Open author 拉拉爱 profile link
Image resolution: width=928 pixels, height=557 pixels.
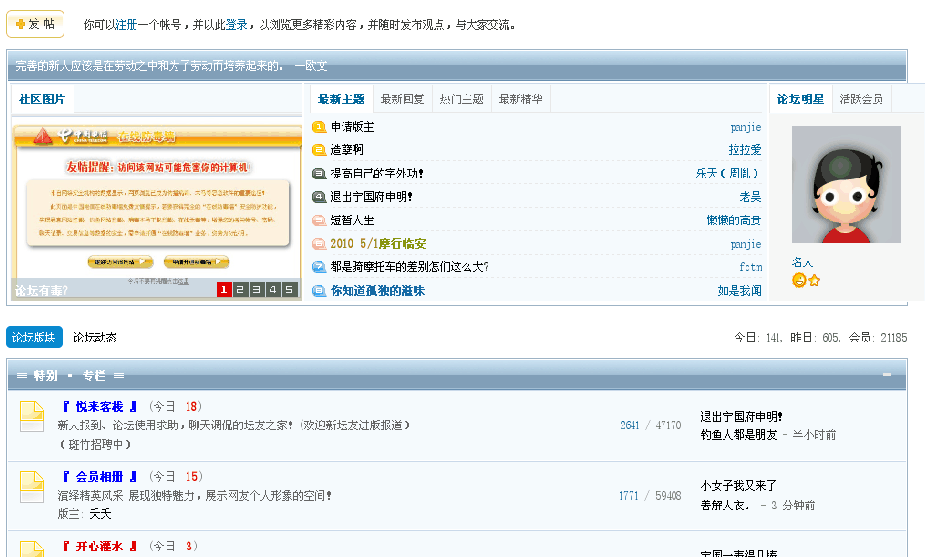click(745, 150)
